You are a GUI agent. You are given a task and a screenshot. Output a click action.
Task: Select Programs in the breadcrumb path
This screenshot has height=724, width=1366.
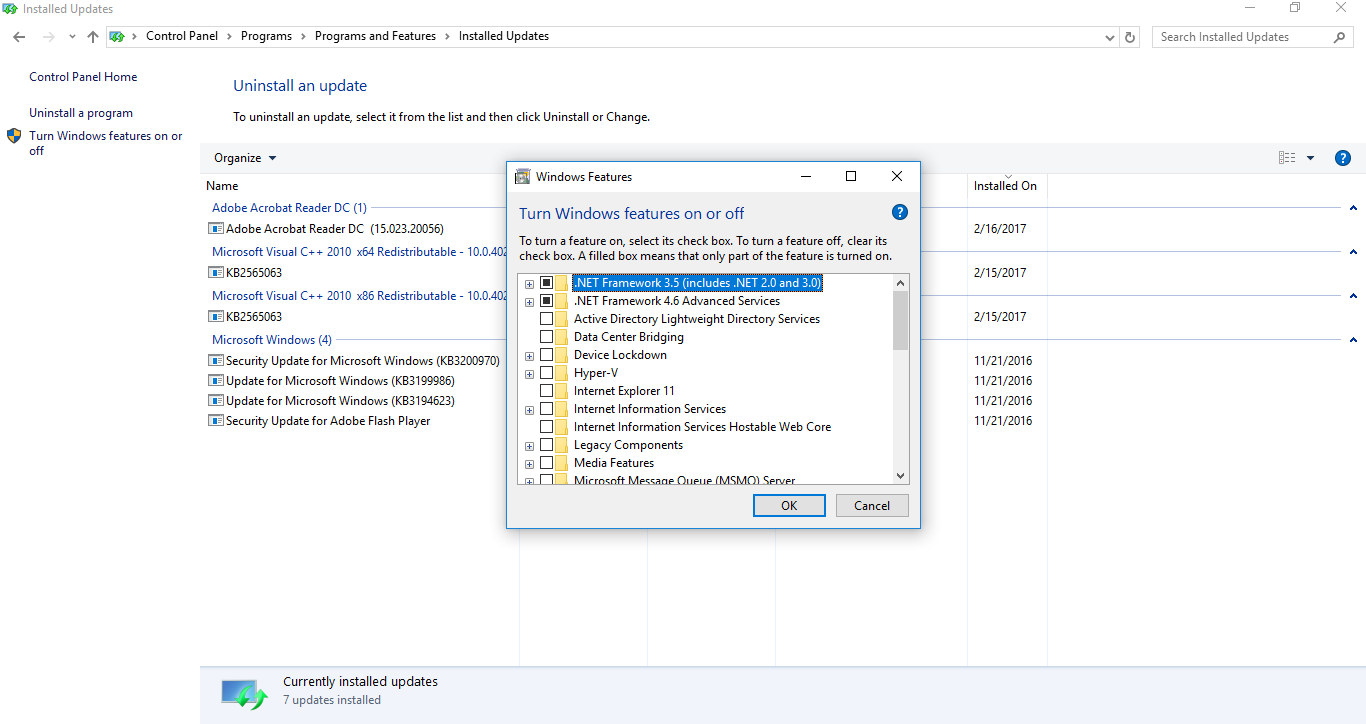(x=266, y=36)
